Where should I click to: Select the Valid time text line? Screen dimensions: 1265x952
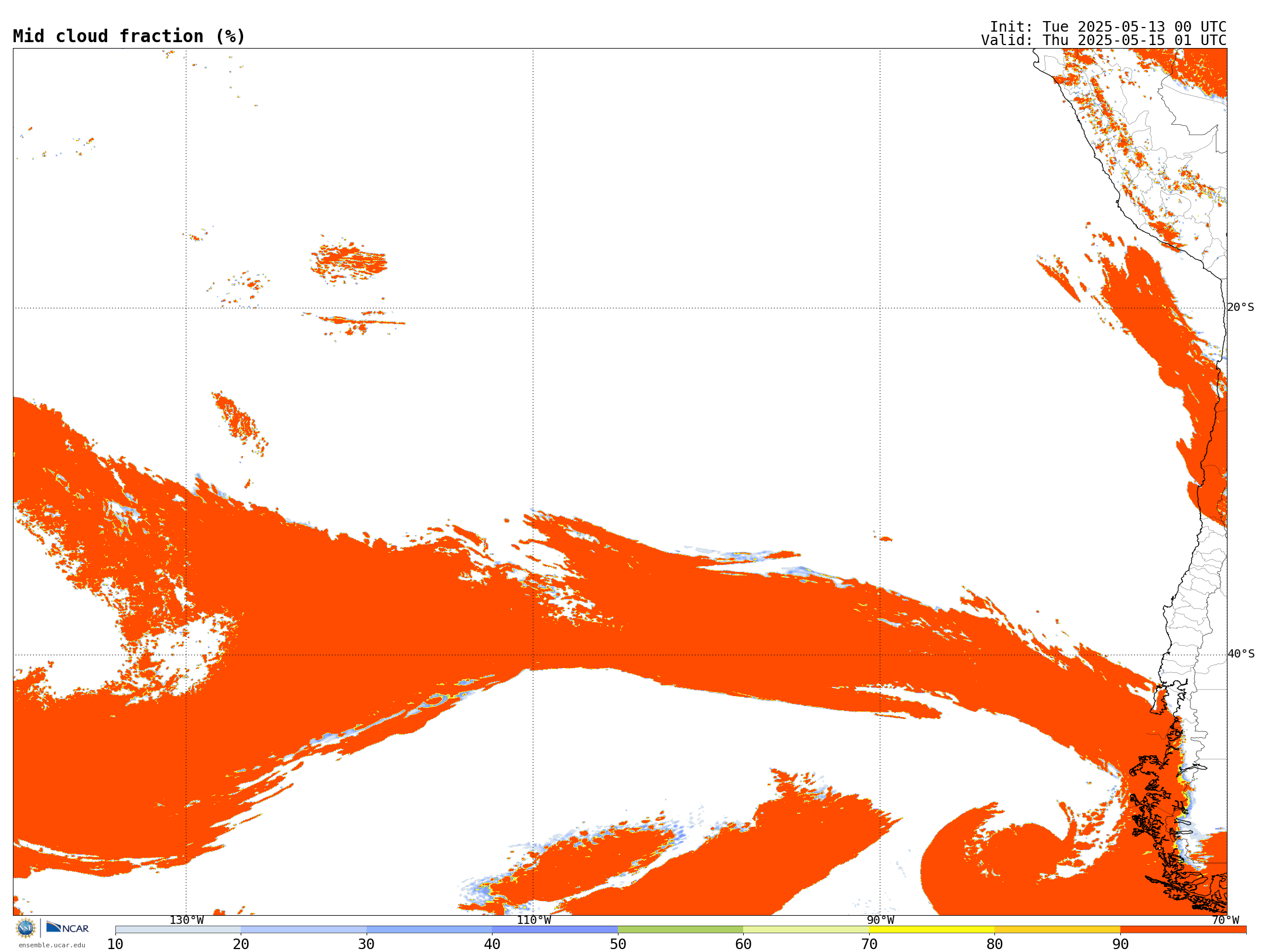click(1104, 40)
